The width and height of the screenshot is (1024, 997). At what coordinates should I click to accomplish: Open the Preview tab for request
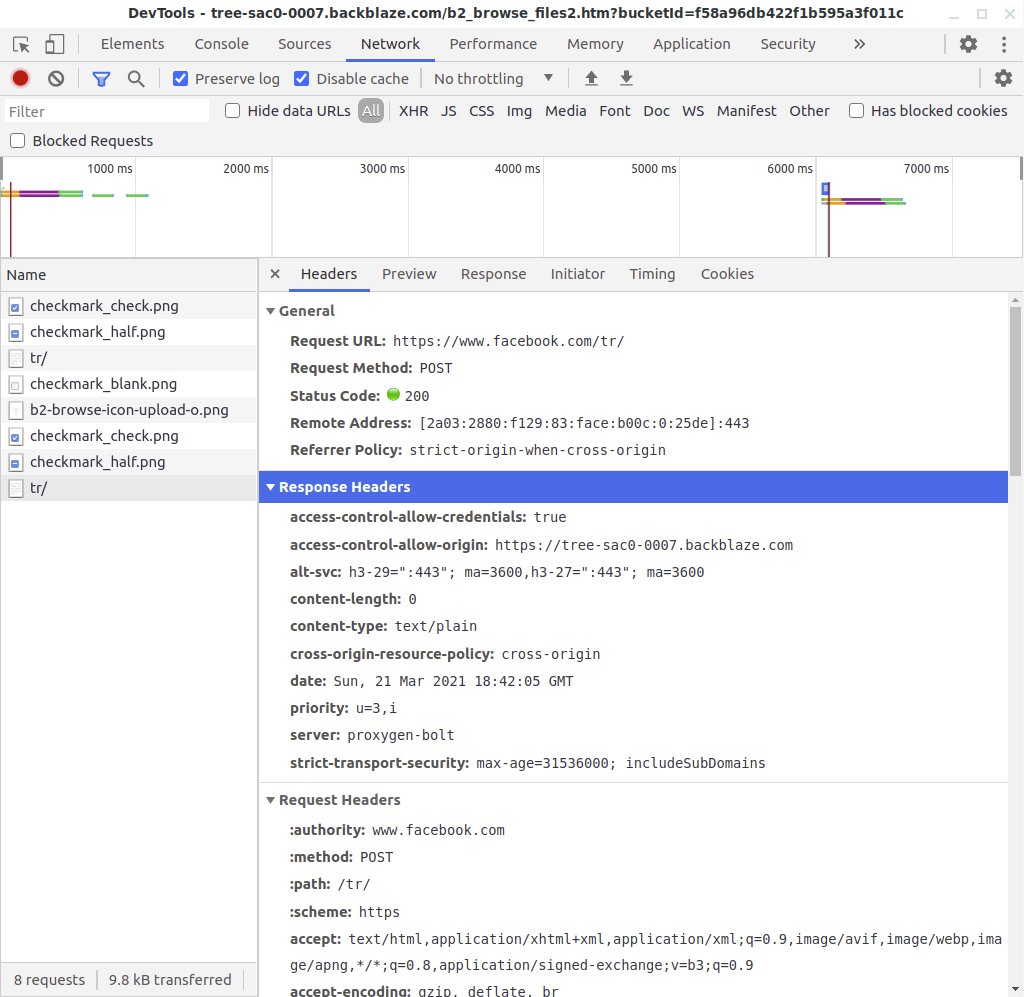click(x=409, y=274)
